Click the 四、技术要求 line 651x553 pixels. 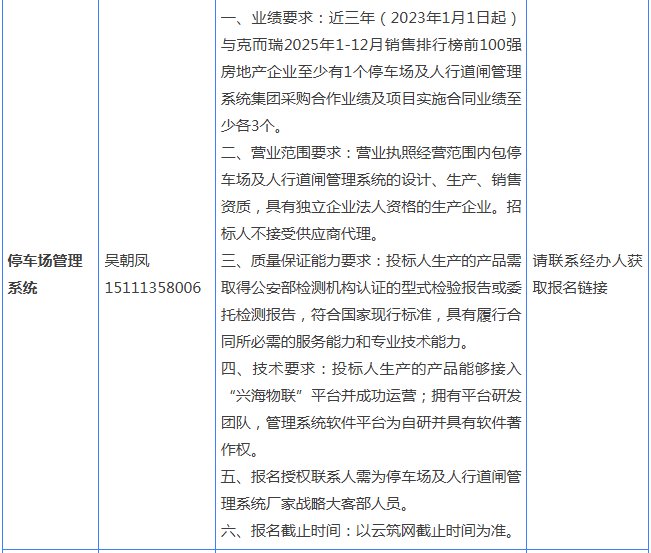(371, 369)
